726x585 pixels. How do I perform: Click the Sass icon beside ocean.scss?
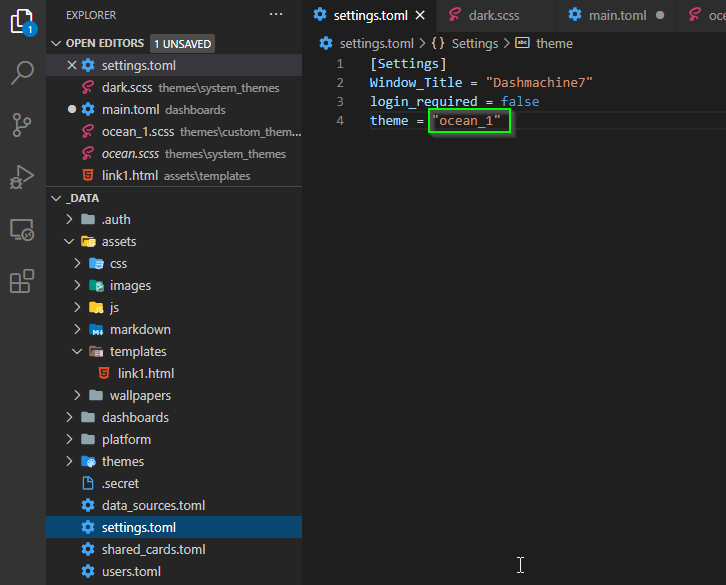(x=88, y=153)
